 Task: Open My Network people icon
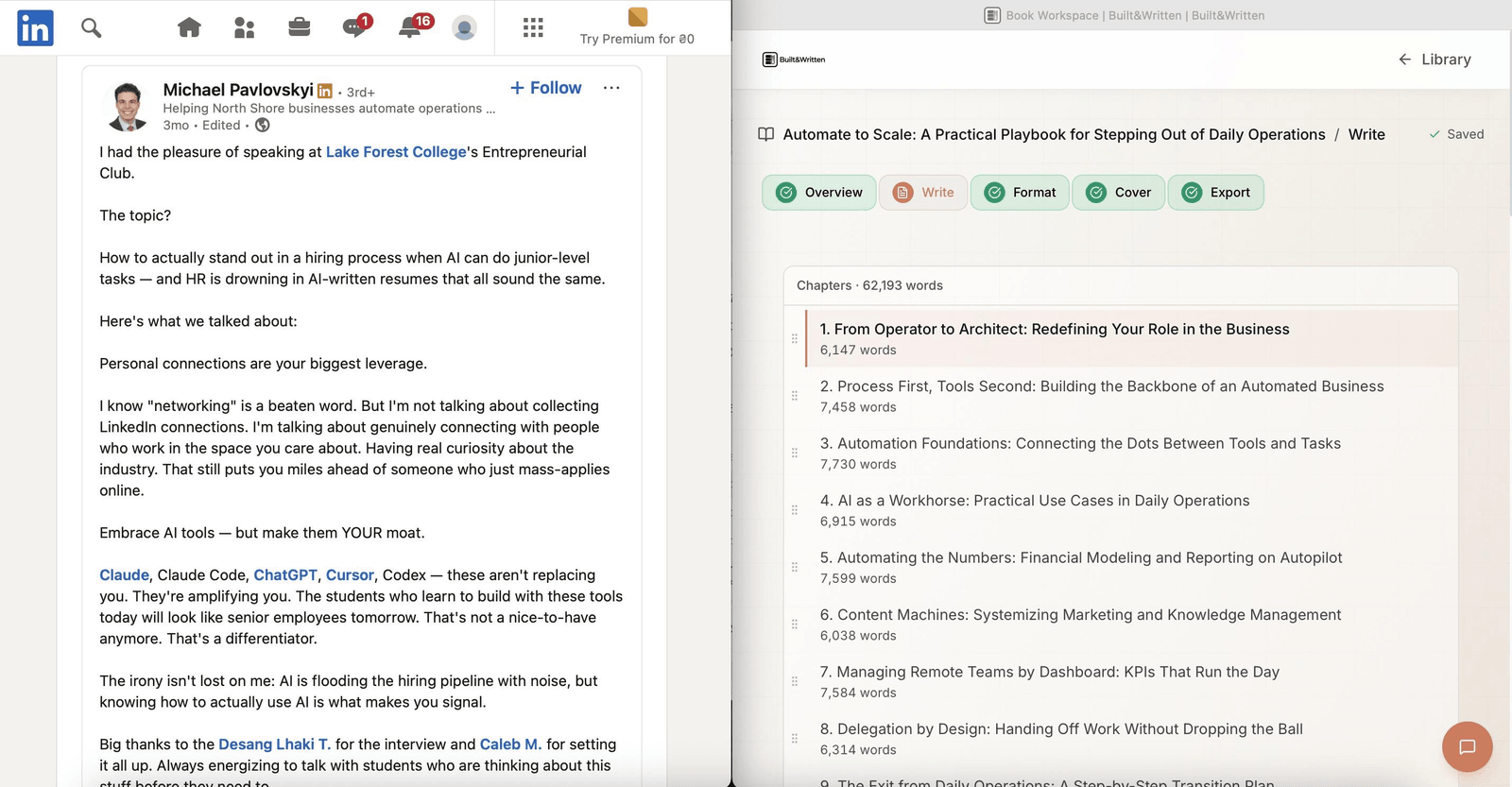click(244, 27)
